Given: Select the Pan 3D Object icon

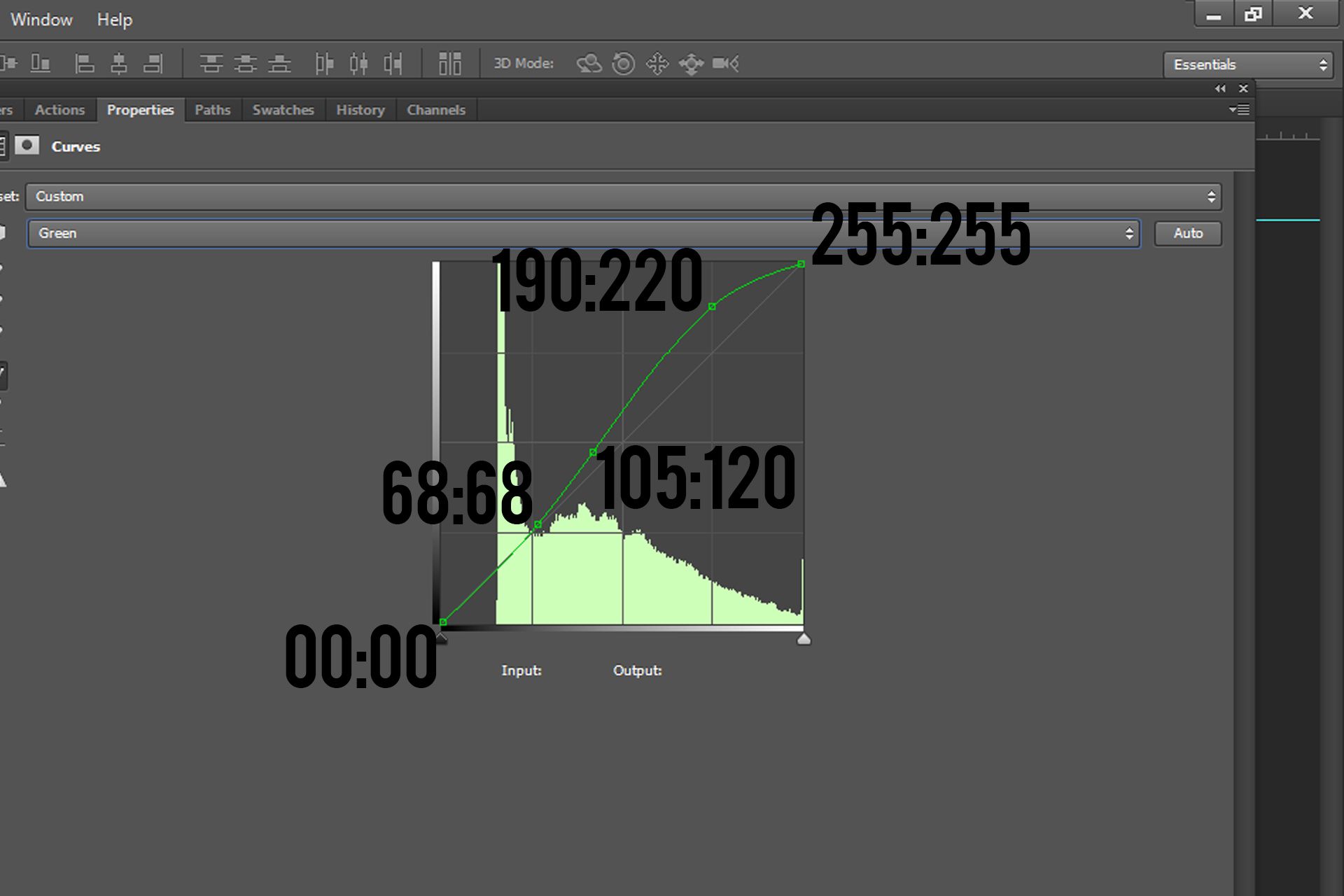Looking at the screenshot, I should (x=657, y=64).
